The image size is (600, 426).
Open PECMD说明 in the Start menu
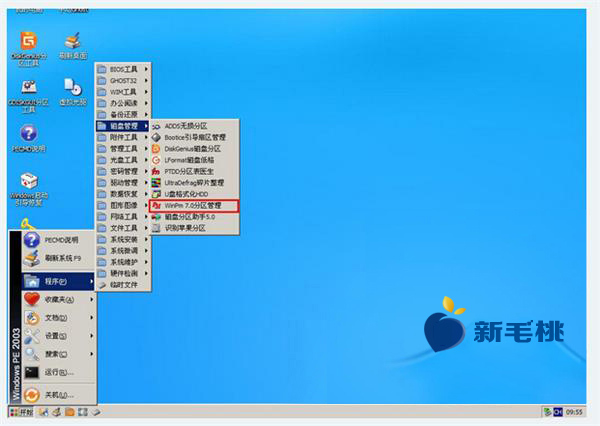click(x=59, y=240)
